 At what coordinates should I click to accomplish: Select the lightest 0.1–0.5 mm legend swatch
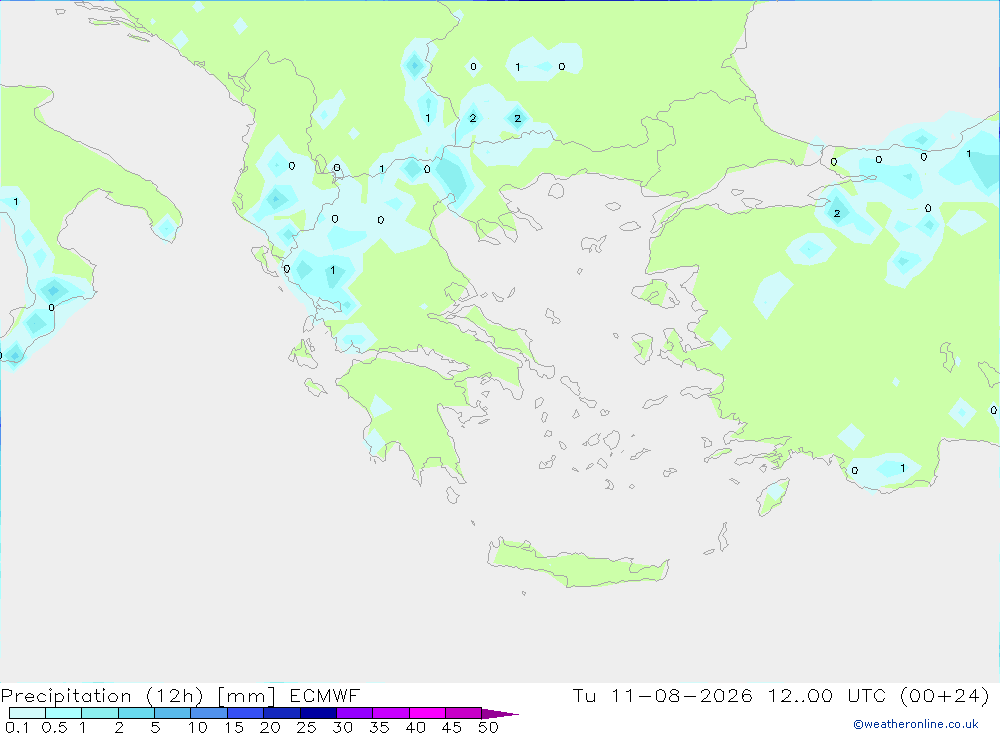point(27,713)
